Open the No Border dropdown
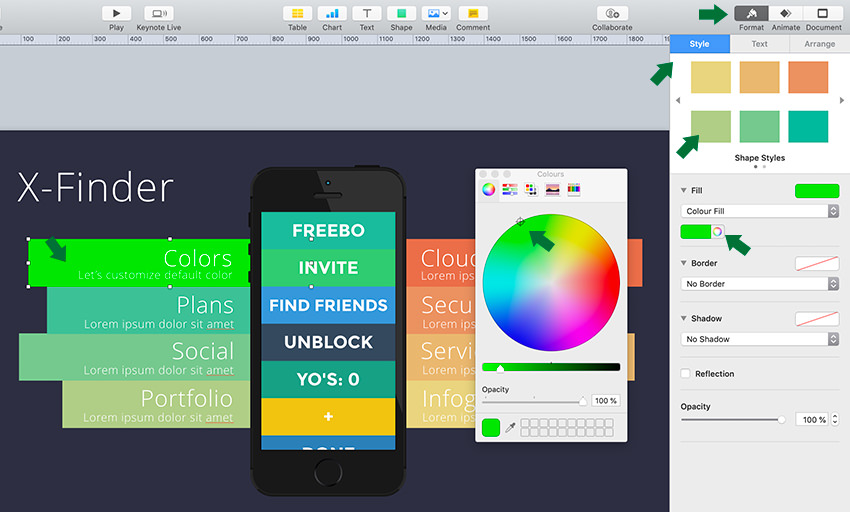This screenshot has width=850, height=512. coord(759,284)
